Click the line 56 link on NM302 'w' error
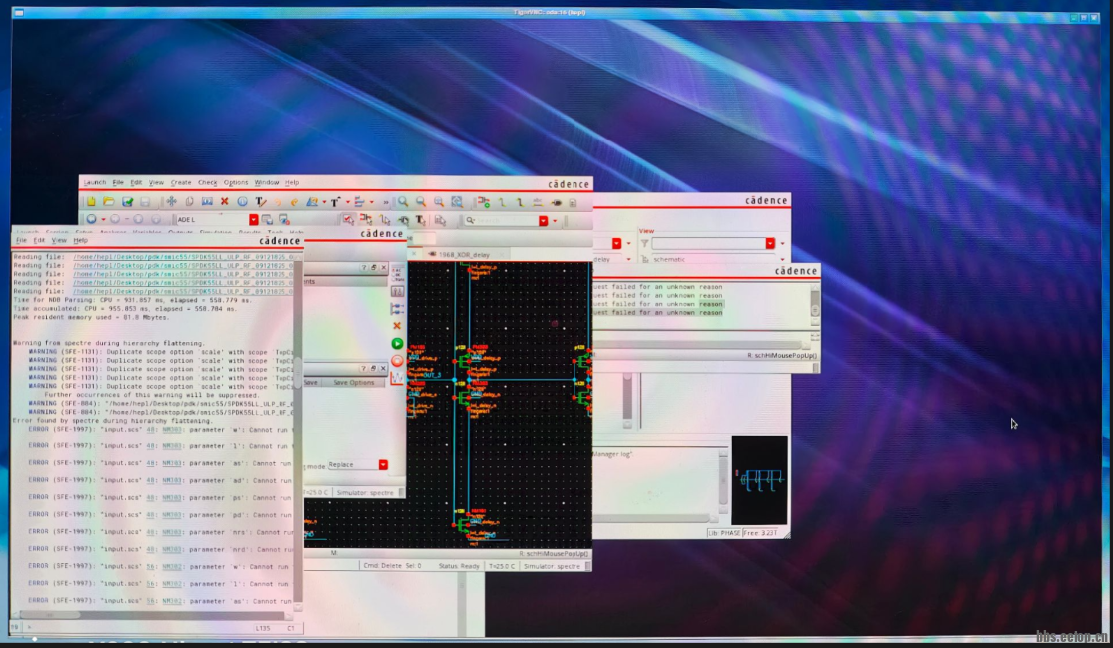The height and width of the screenshot is (648, 1113). (150, 566)
